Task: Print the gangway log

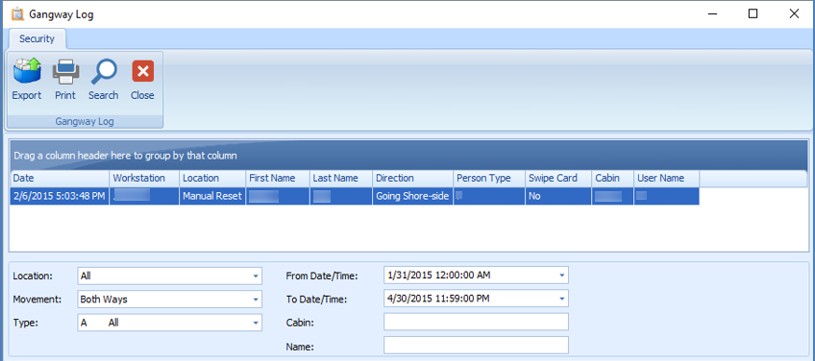Action: pos(65,79)
